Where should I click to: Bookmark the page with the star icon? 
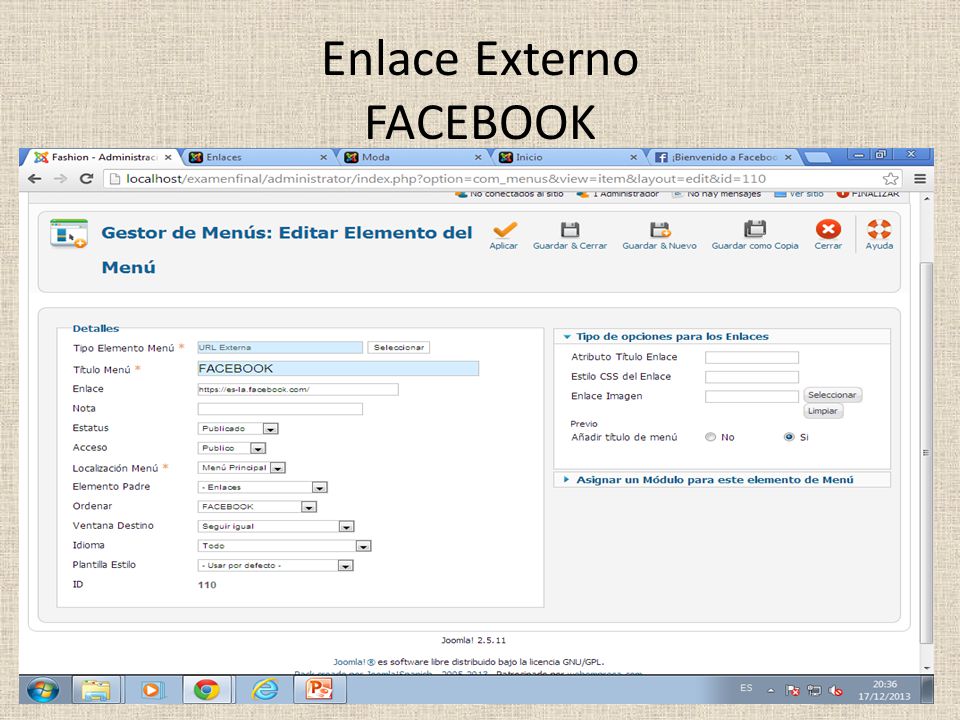(890, 179)
